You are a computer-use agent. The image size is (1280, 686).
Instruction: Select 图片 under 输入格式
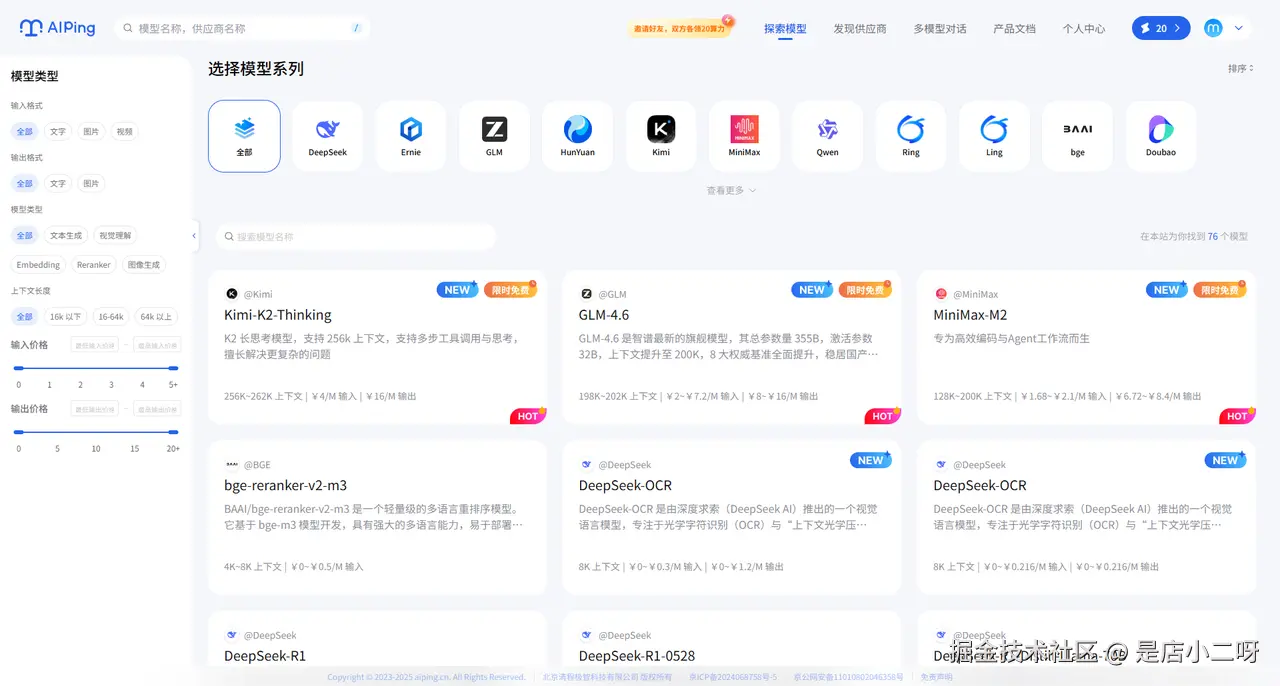(91, 131)
